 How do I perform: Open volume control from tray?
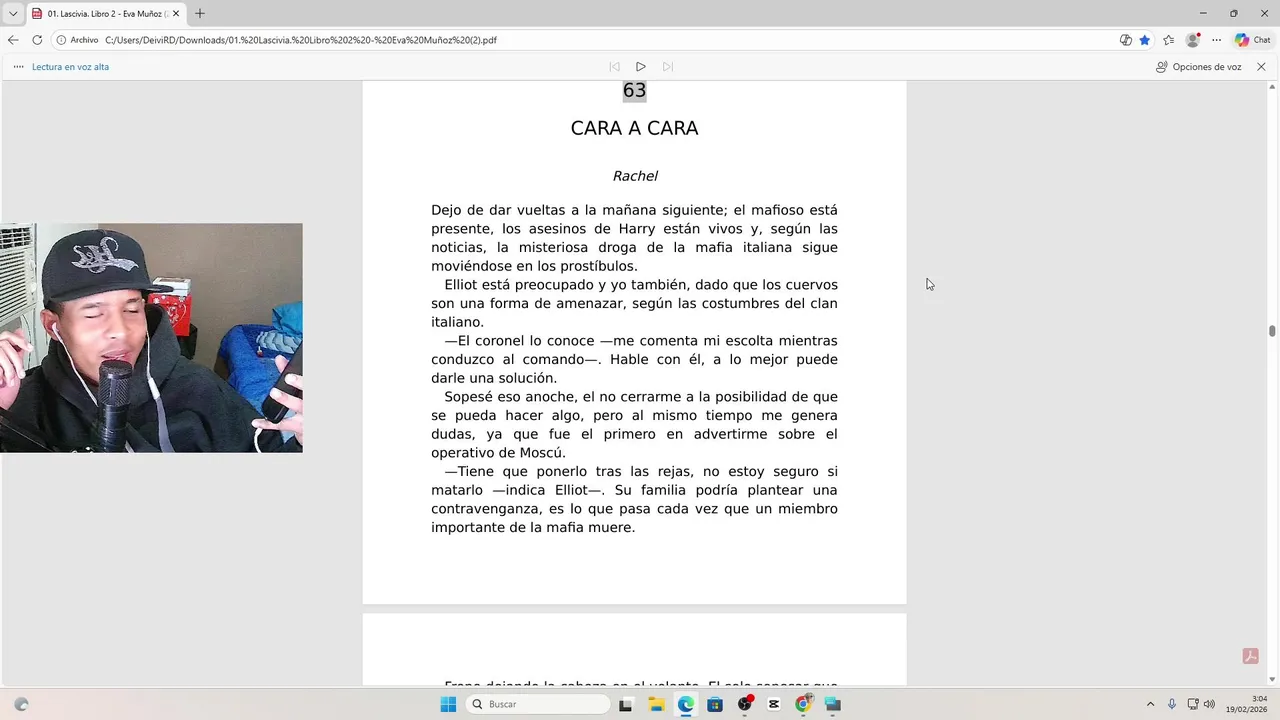1209,704
